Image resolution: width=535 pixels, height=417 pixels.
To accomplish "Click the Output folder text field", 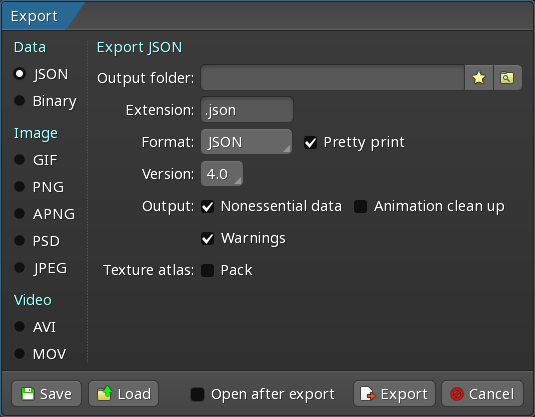I will (333, 78).
